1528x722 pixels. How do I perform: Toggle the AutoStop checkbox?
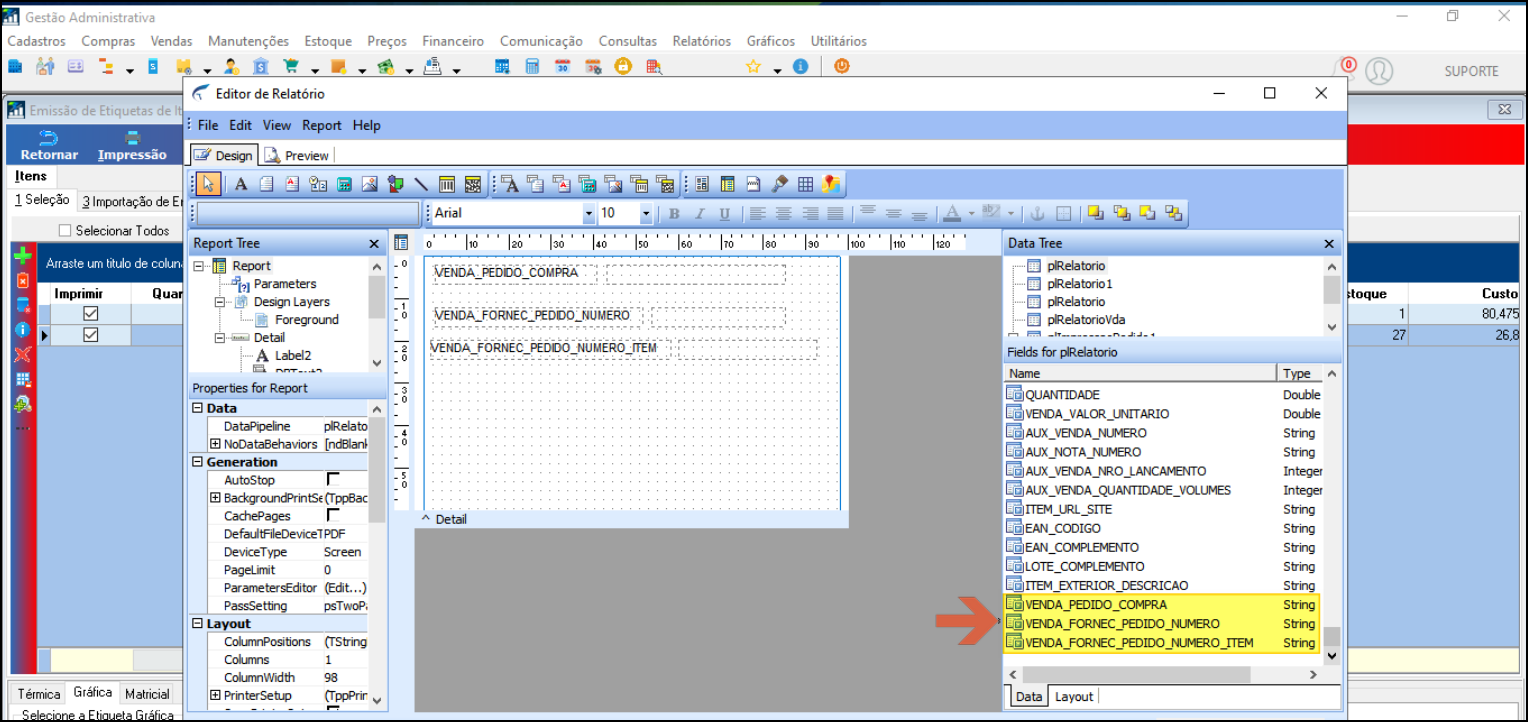[333, 479]
